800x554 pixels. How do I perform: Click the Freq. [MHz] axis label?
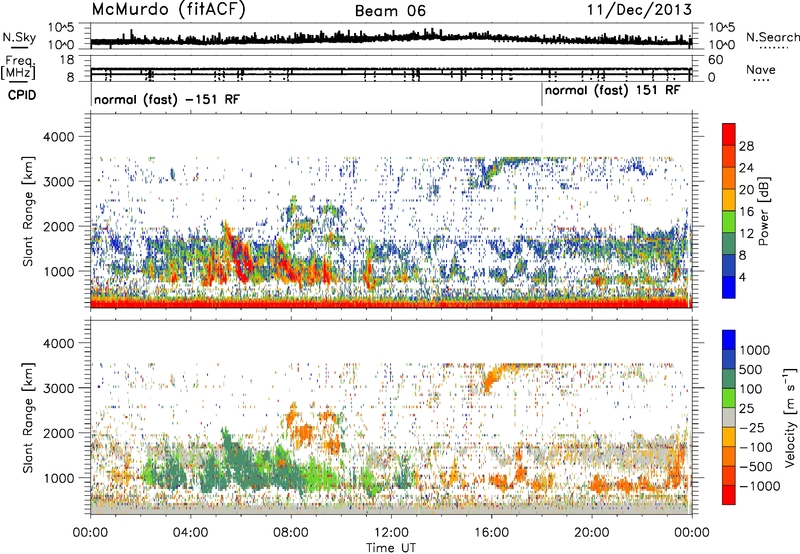(18, 68)
